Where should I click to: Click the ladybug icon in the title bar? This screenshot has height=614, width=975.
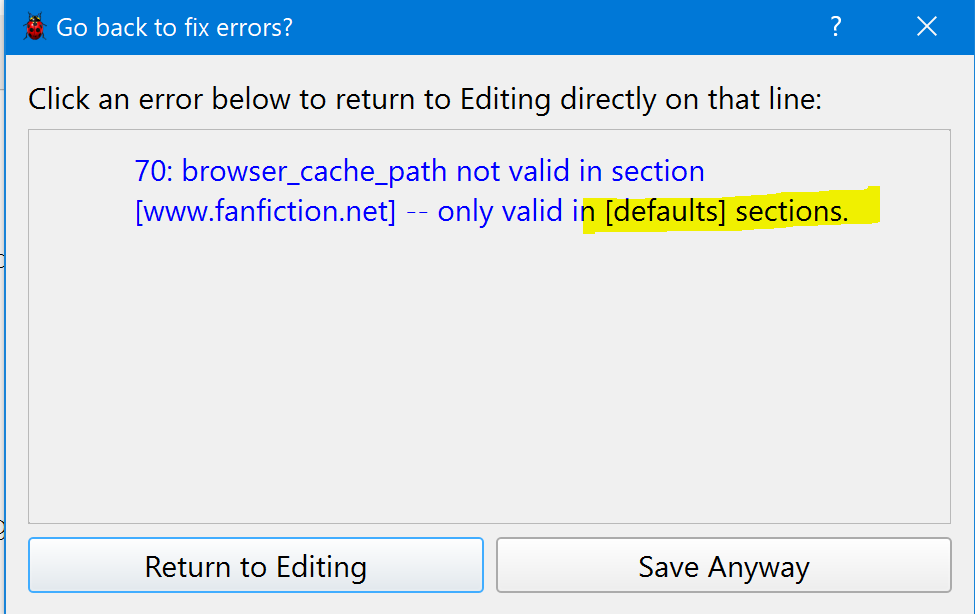point(35,27)
